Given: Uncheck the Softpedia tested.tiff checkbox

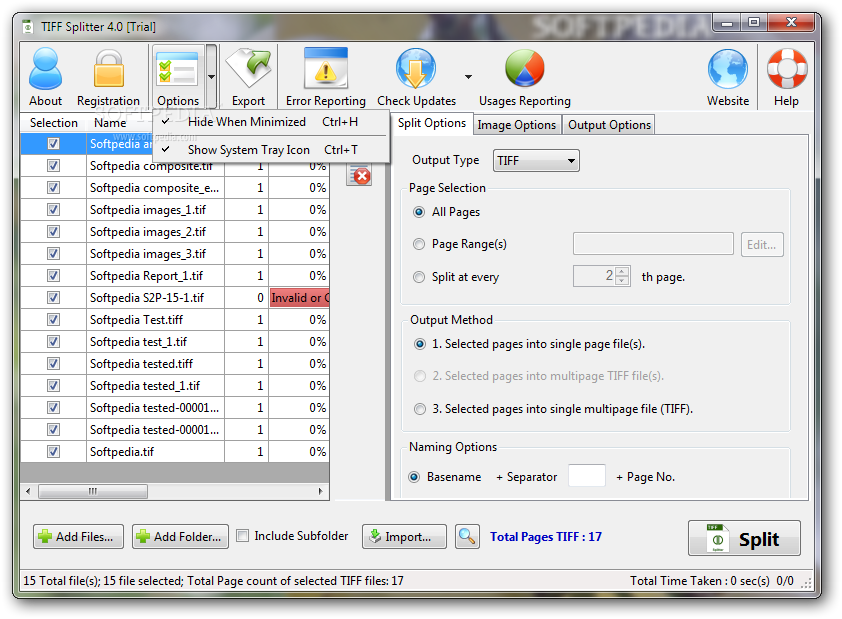Looking at the screenshot, I should coord(53,363).
